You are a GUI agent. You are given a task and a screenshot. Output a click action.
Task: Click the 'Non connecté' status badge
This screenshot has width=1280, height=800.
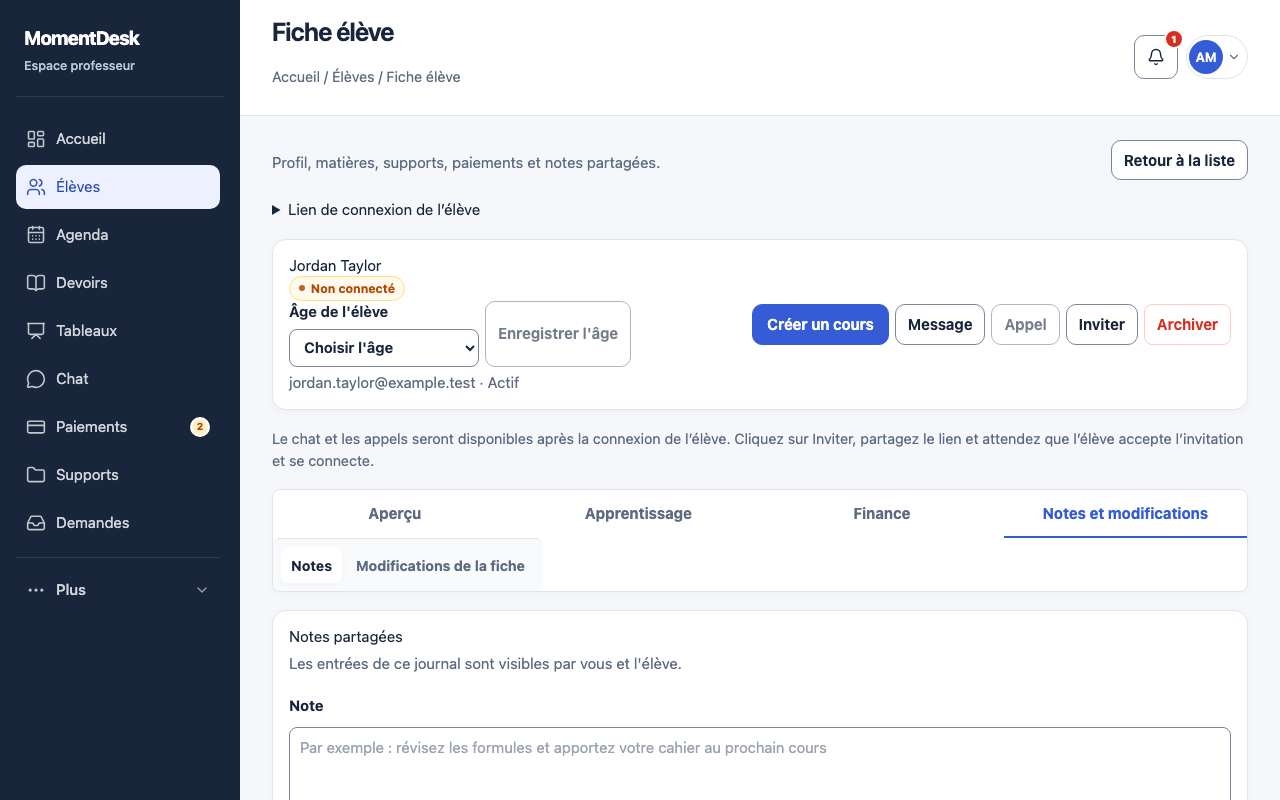pyautogui.click(x=347, y=289)
